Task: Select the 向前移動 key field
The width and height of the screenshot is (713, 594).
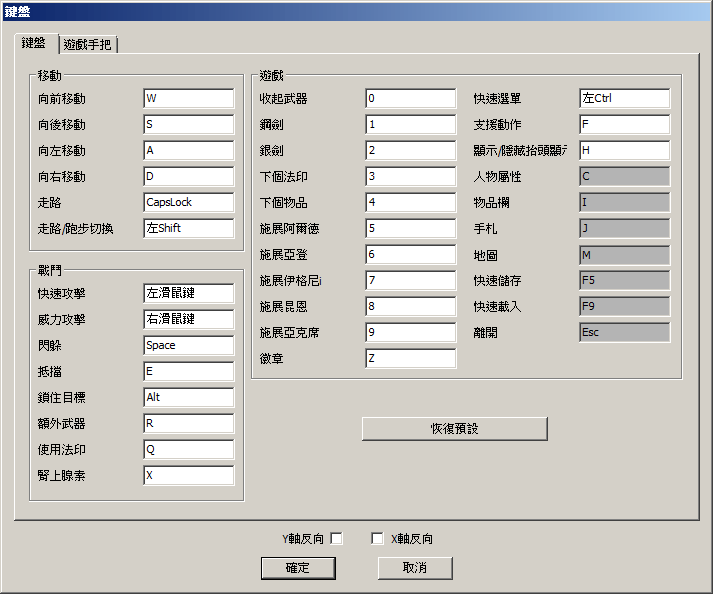Action: pyautogui.click(x=188, y=99)
